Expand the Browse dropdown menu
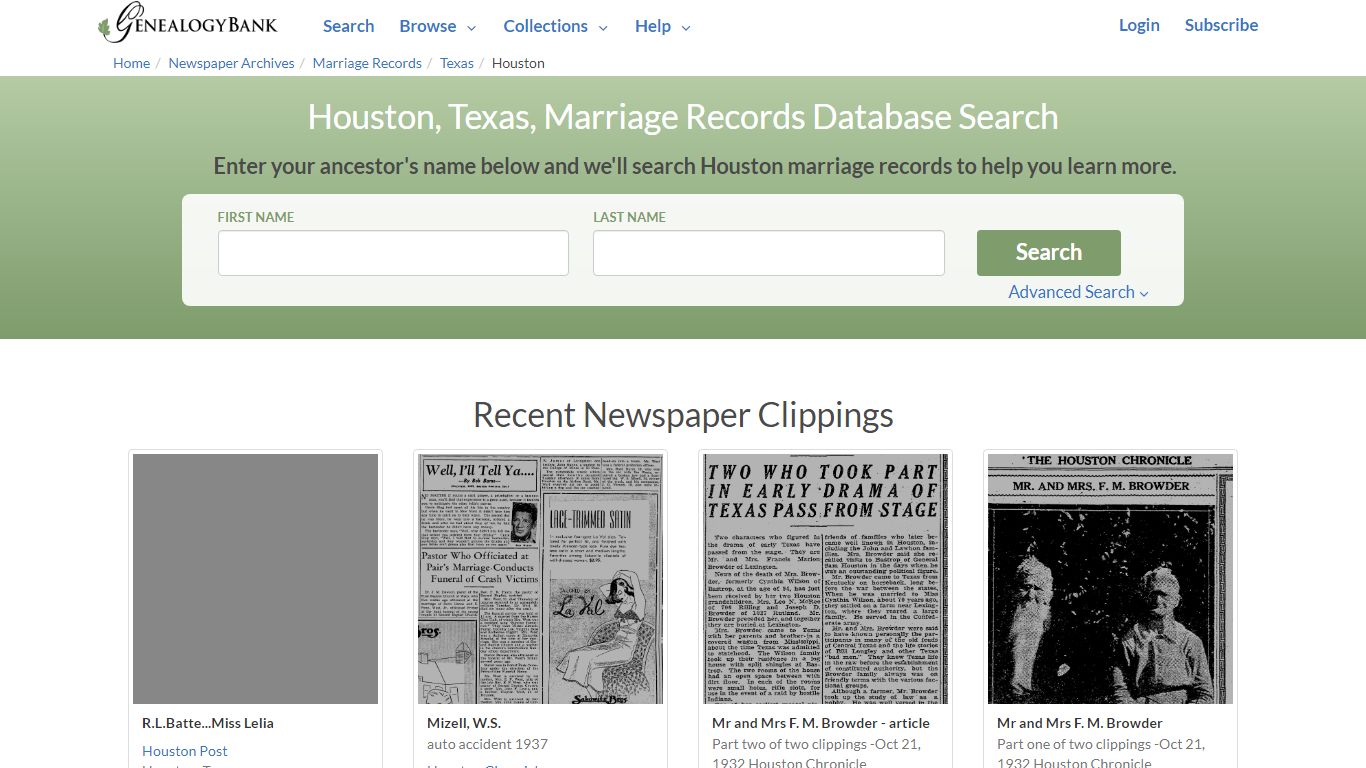The height and width of the screenshot is (768, 1366). tap(437, 26)
